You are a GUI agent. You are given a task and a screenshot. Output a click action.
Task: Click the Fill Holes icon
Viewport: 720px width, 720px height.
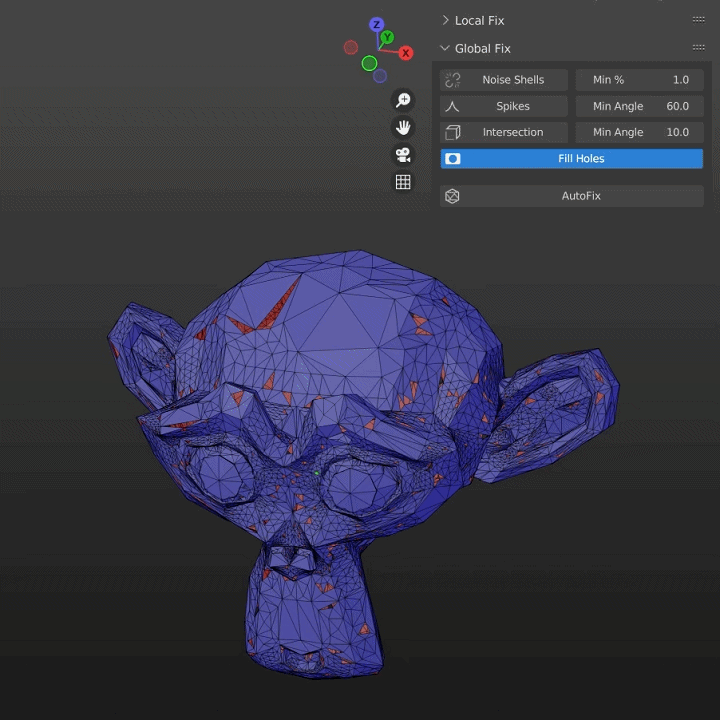pyautogui.click(x=453, y=159)
